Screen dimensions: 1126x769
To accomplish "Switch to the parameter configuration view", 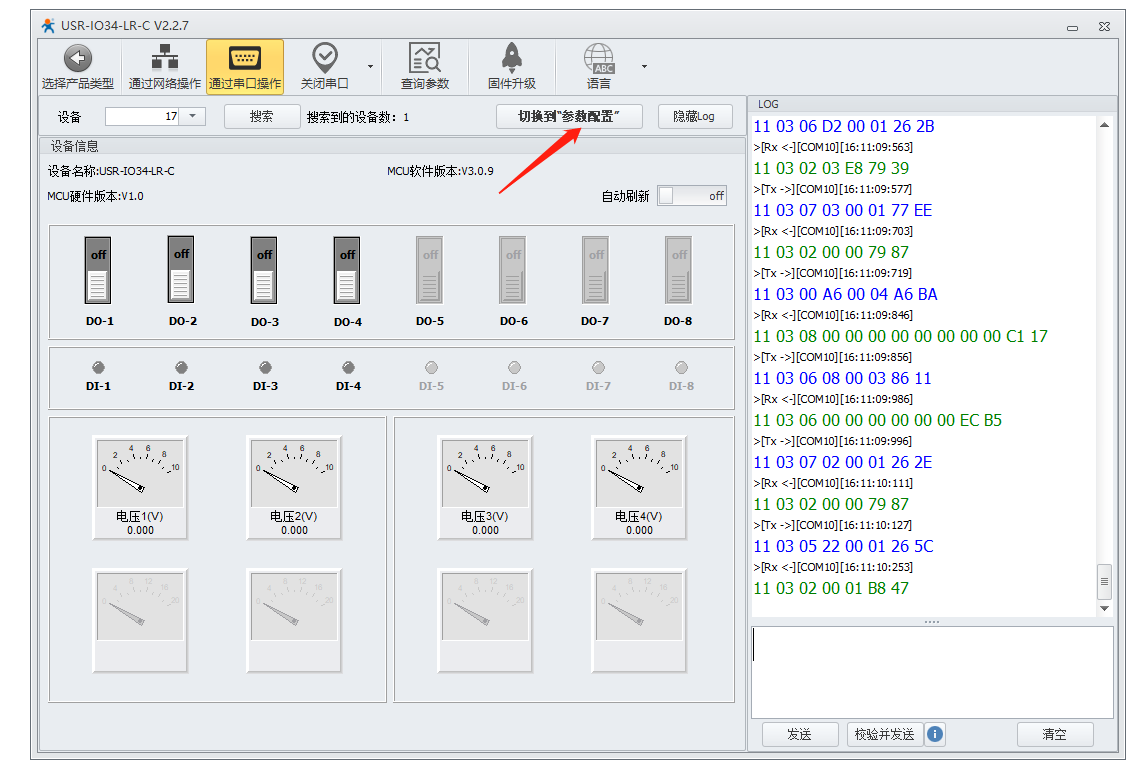I will [568, 116].
